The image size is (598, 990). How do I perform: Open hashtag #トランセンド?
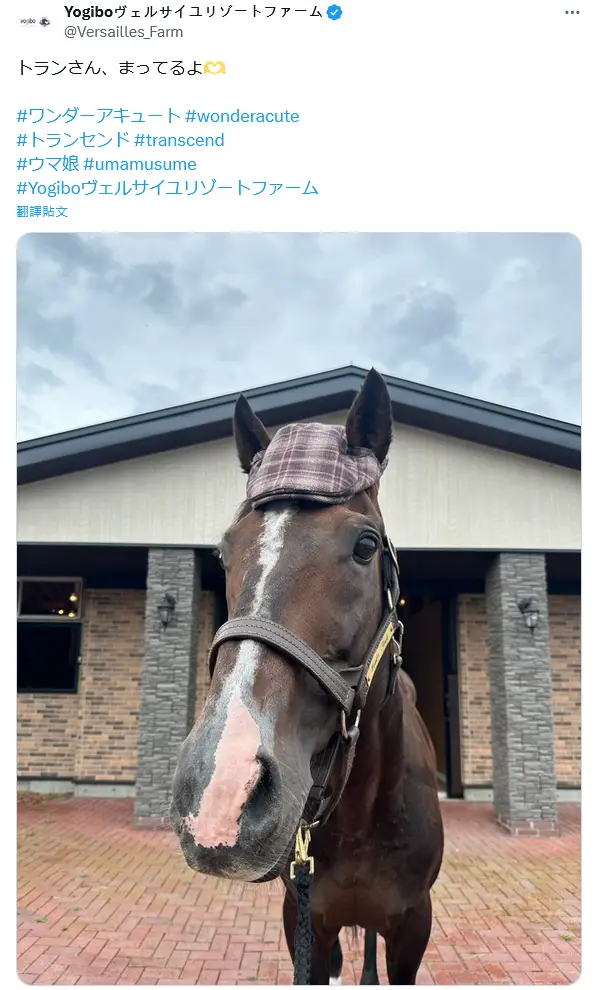(73, 140)
